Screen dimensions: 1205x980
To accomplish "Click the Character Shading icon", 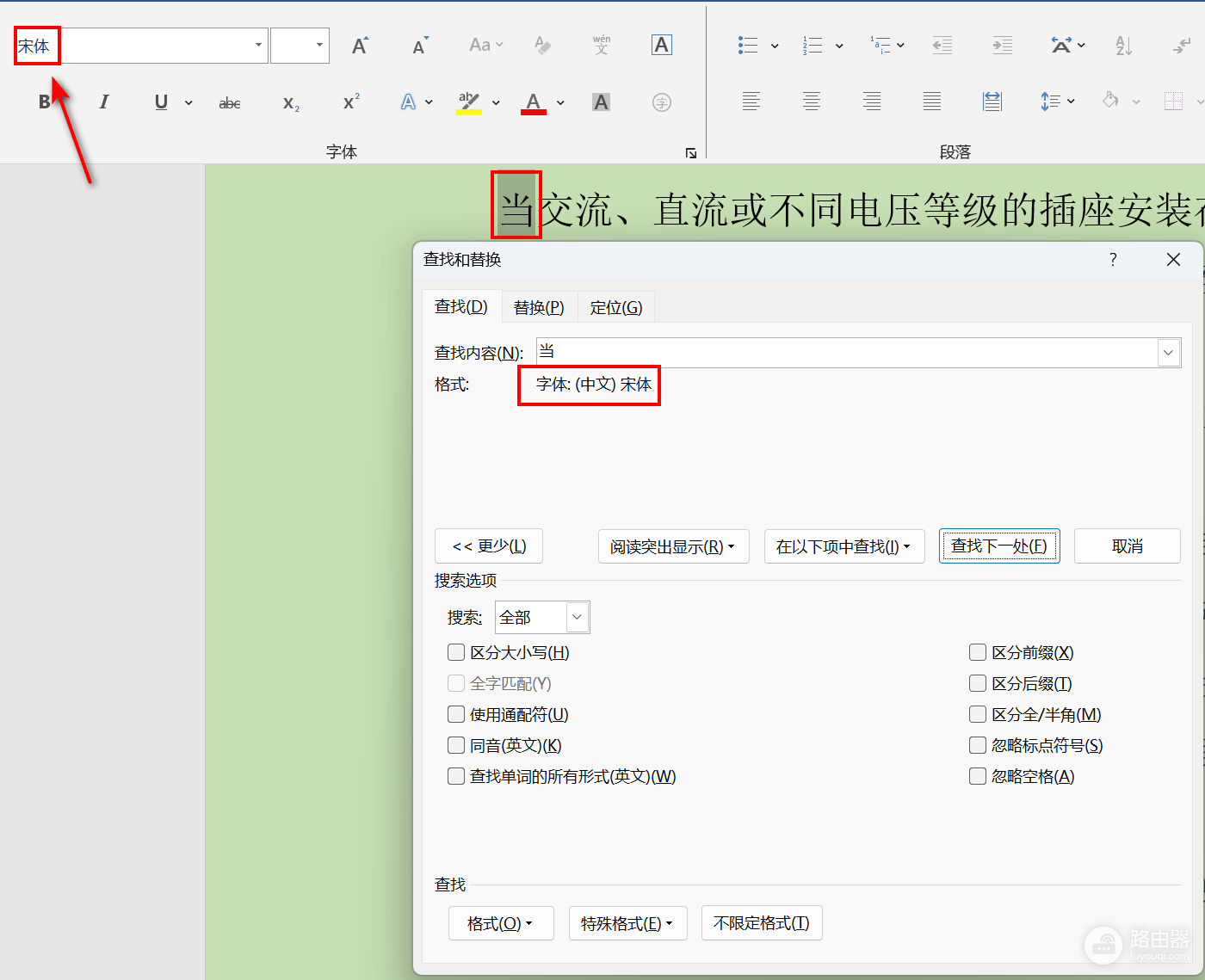I will click(x=602, y=102).
